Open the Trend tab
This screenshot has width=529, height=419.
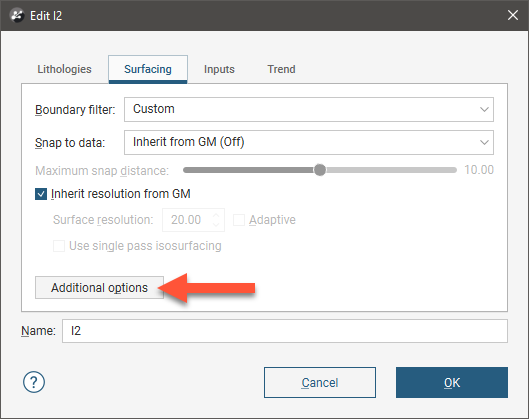(281, 69)
